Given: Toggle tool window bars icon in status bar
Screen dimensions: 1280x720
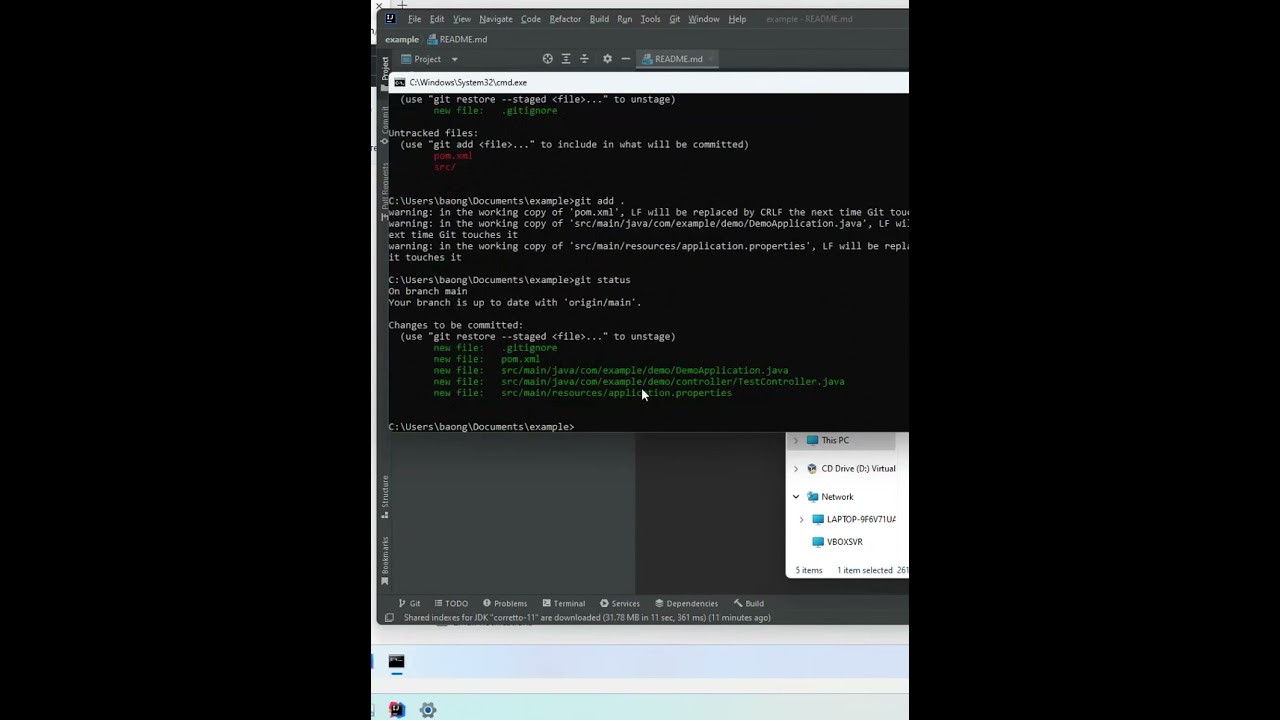Looking at the screenshot, I should tap(389, 617).
